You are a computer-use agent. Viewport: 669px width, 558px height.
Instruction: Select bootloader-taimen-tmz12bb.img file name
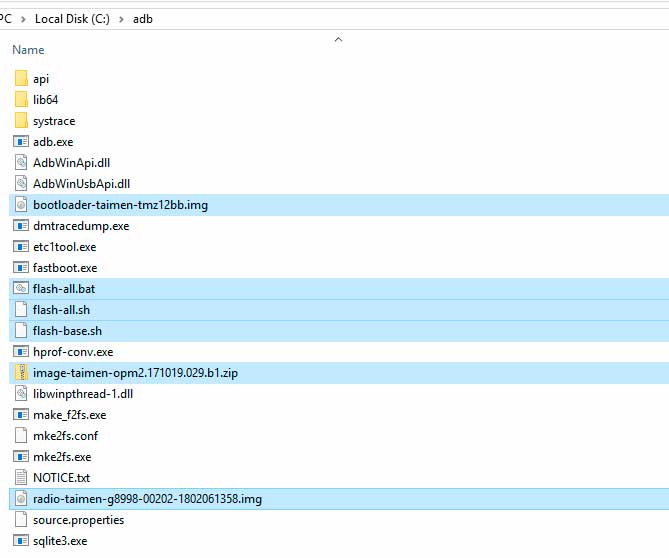120,205
